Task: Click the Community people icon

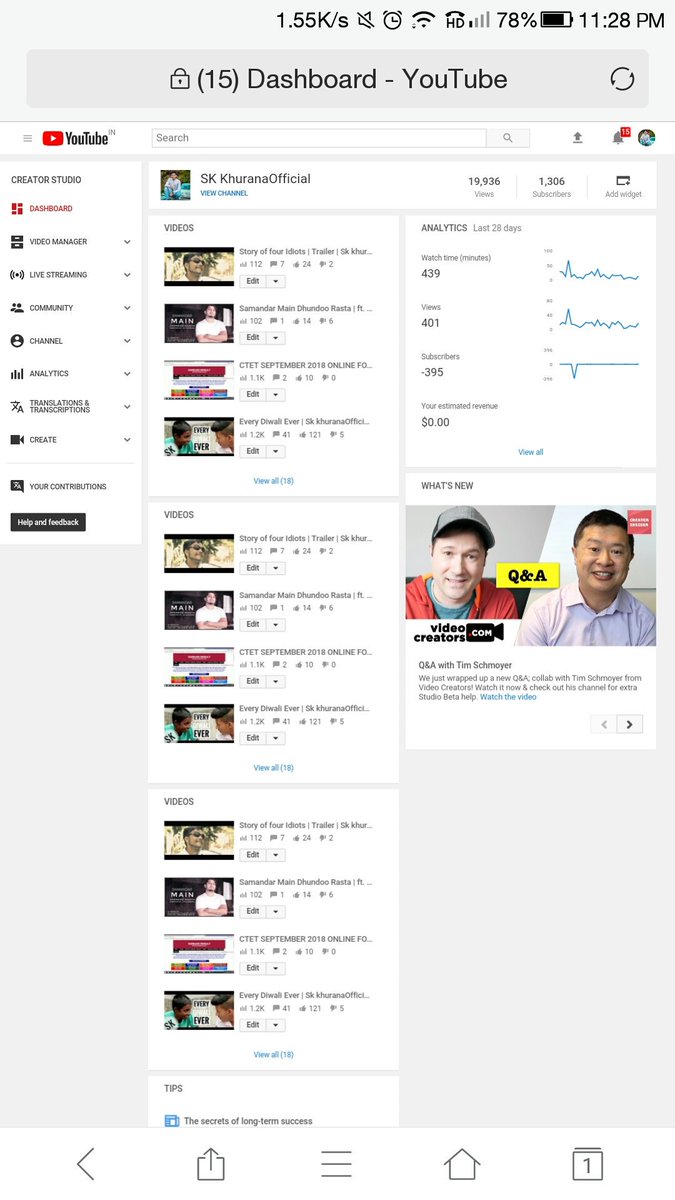Action: 17,308
